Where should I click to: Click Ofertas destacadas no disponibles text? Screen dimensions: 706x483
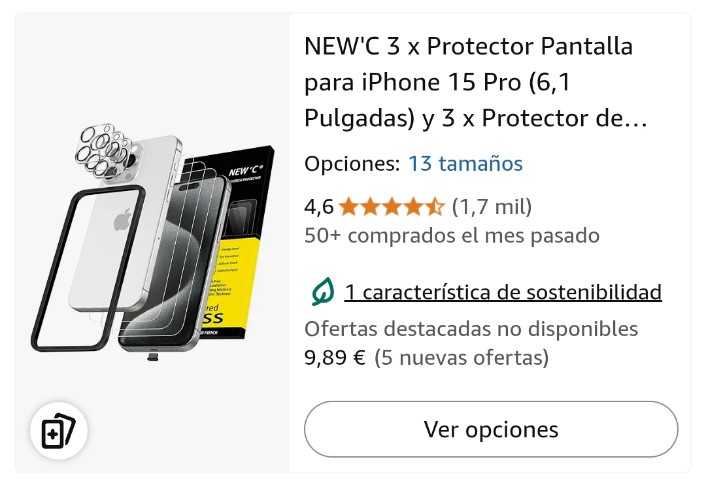[471, 329]
